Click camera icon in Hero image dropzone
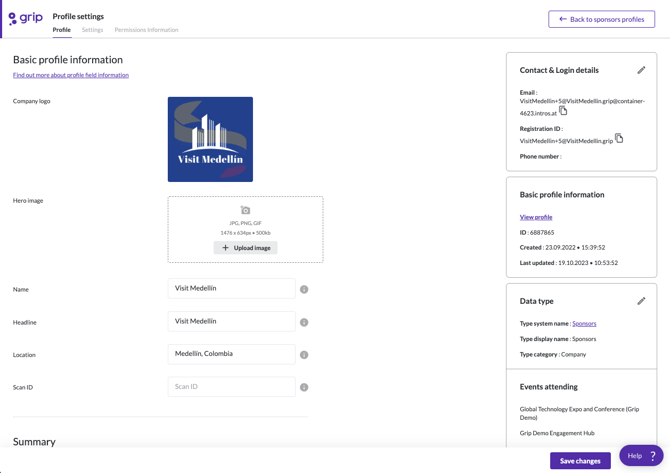 pyautogui.click(x=245, y=211)
